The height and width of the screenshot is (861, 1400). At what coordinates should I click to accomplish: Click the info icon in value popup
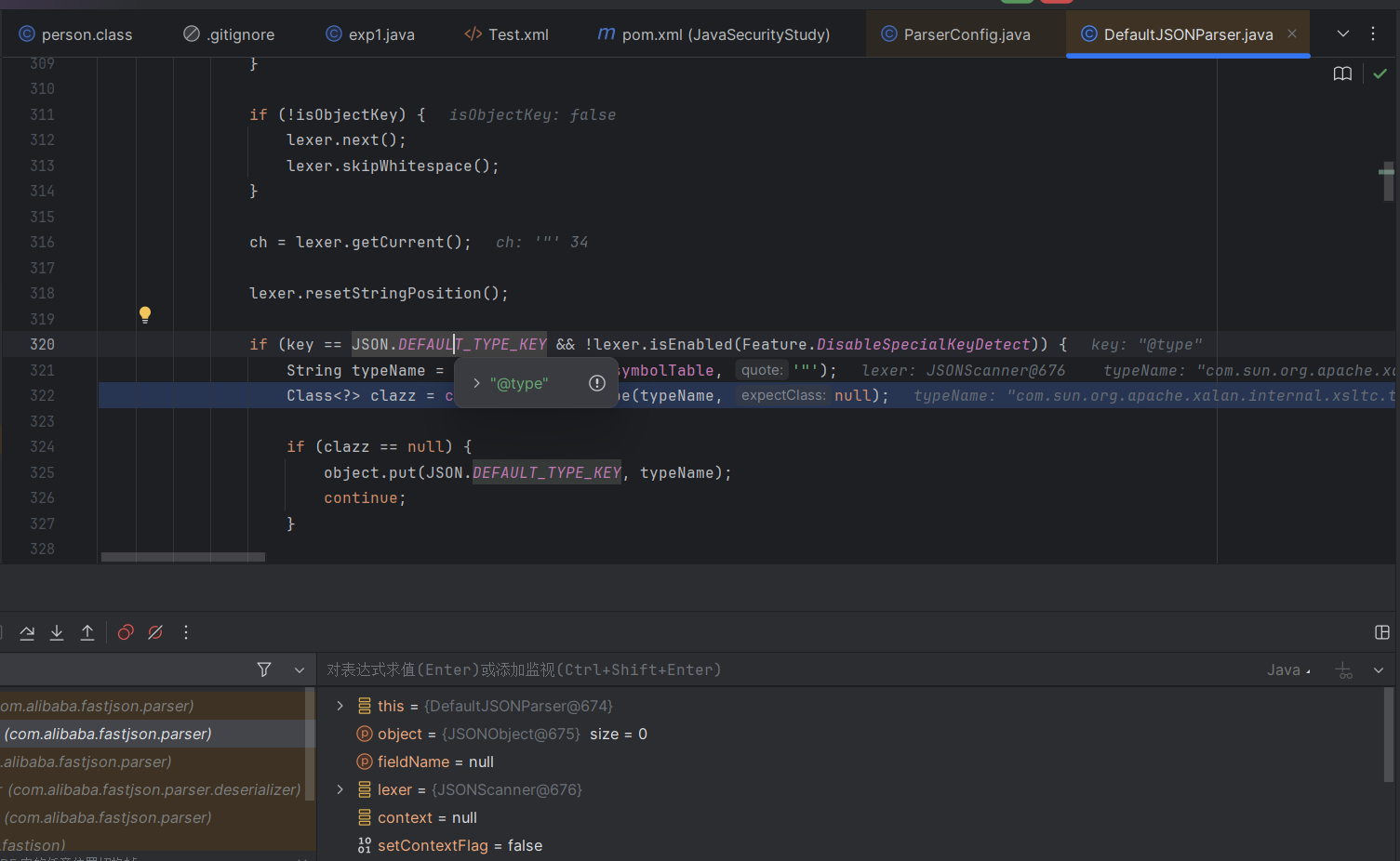(x=597, y=383)
